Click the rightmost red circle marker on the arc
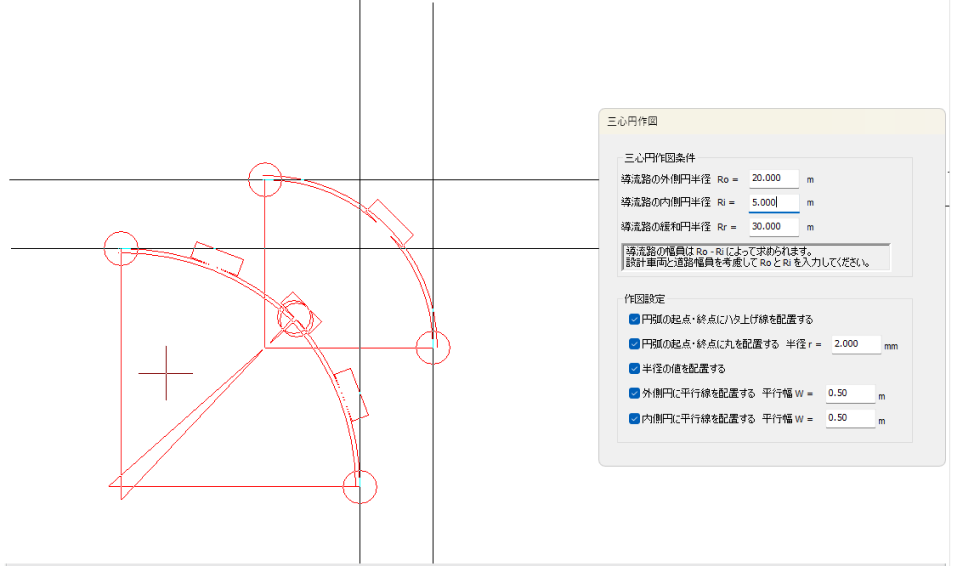Screen dimensions: 956x567 433,347
